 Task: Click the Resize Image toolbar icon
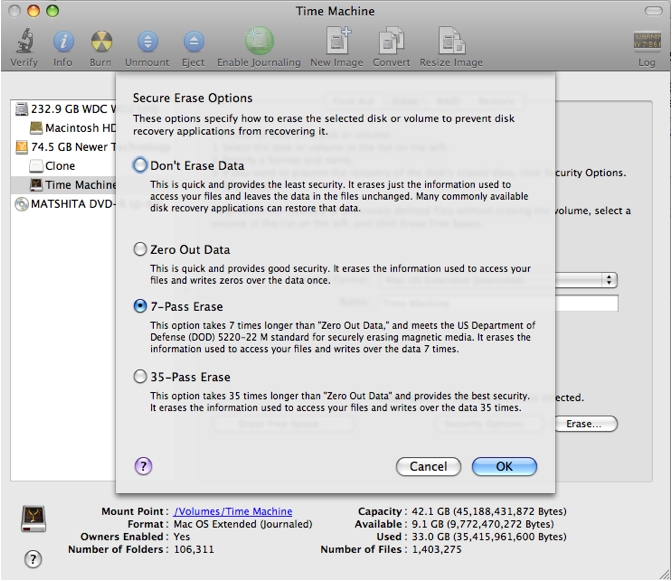click(452, 41)
